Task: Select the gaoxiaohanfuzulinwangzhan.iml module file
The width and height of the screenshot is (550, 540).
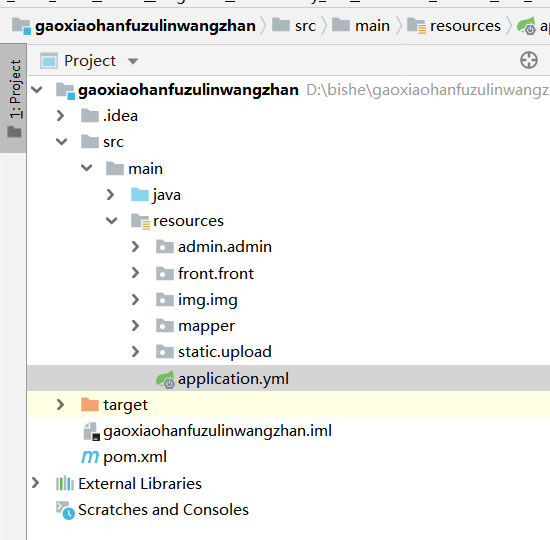Action: click(217, 431)
